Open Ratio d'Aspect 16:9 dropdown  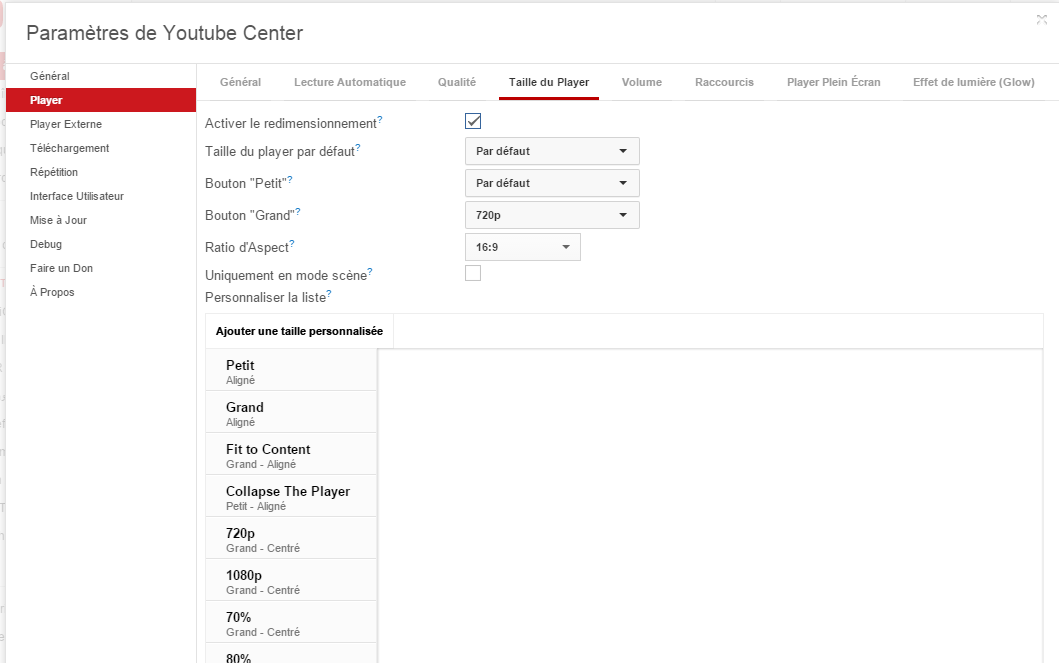pyautogui.click(x=523, y=247)
